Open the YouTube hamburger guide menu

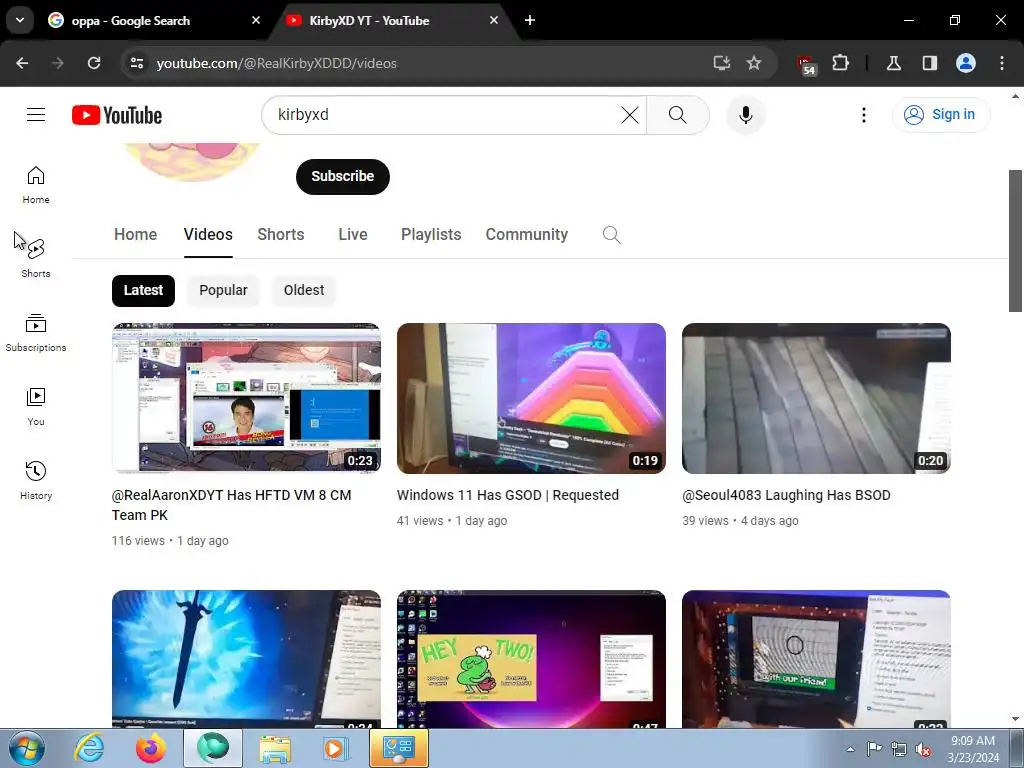click(36, 115)
